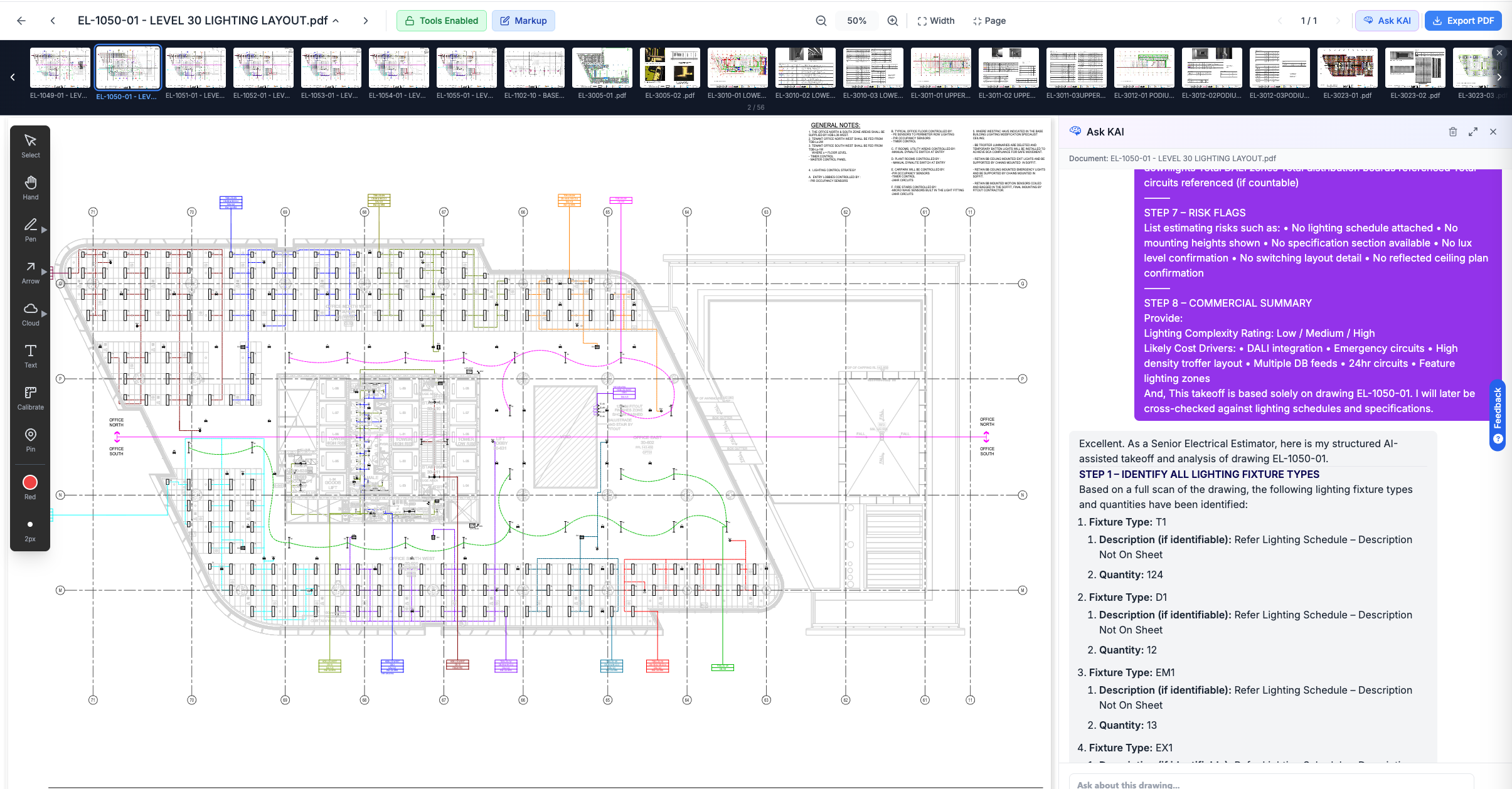Toggle Markup mode on
This screenshot has width=1512, height=789.
click(x=523, y=21)
